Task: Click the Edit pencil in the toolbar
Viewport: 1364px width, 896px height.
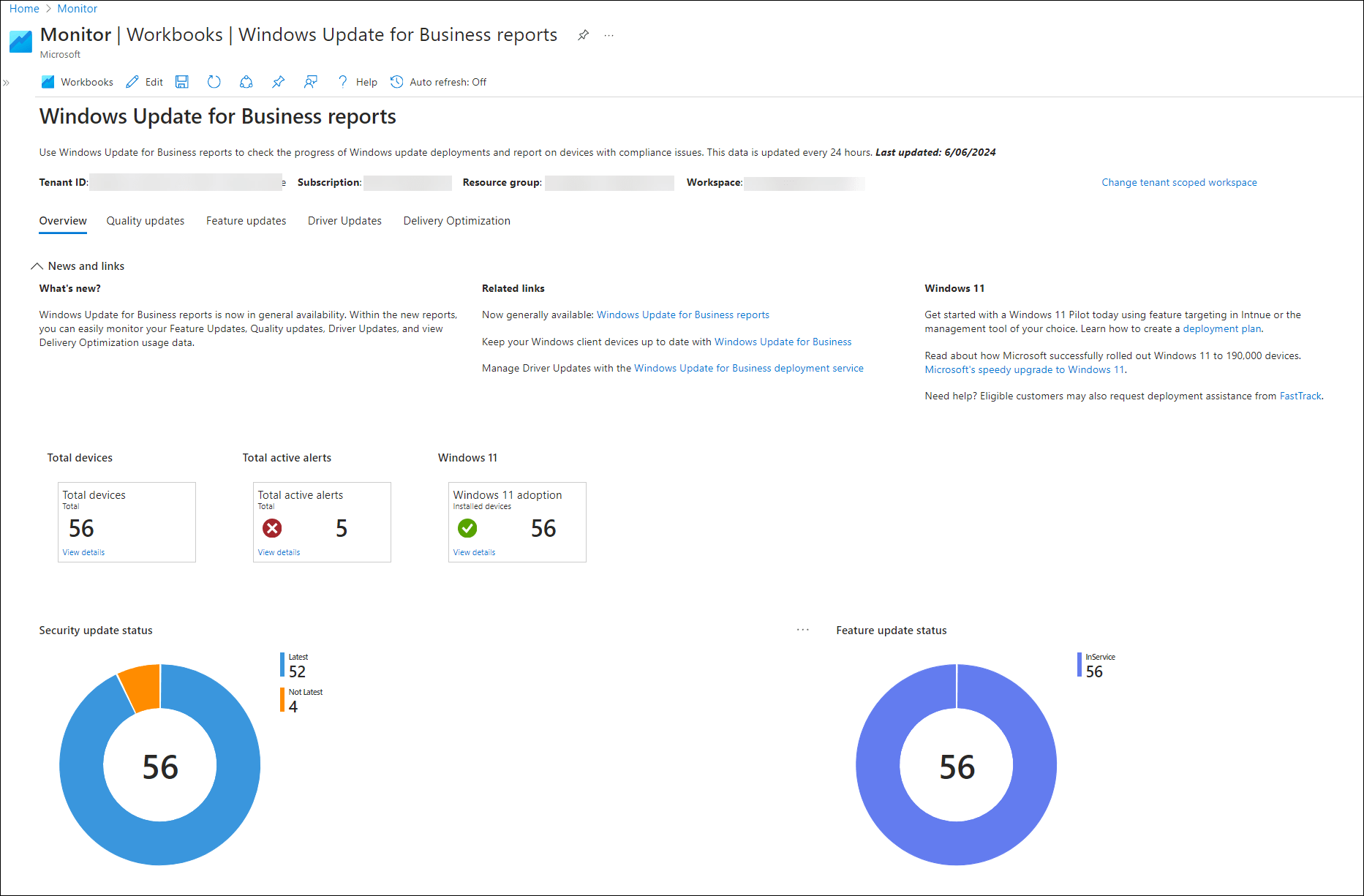Action: point(144,82)
